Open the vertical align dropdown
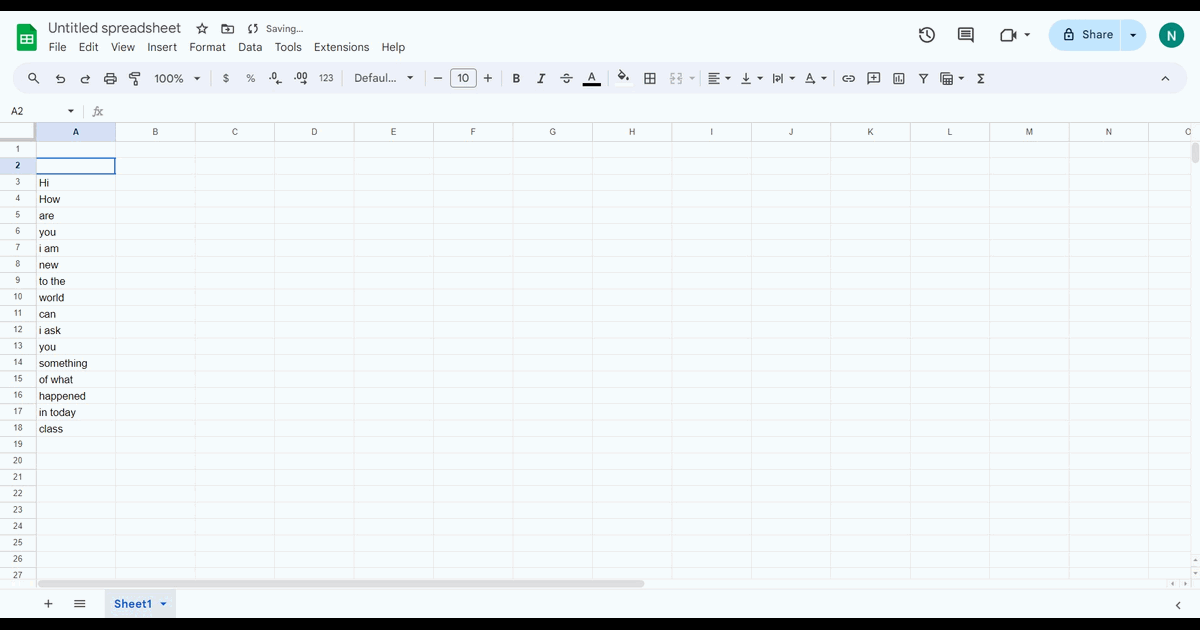Image resolution: width=1200 pixels, height=630 pixels. (751, 78)
